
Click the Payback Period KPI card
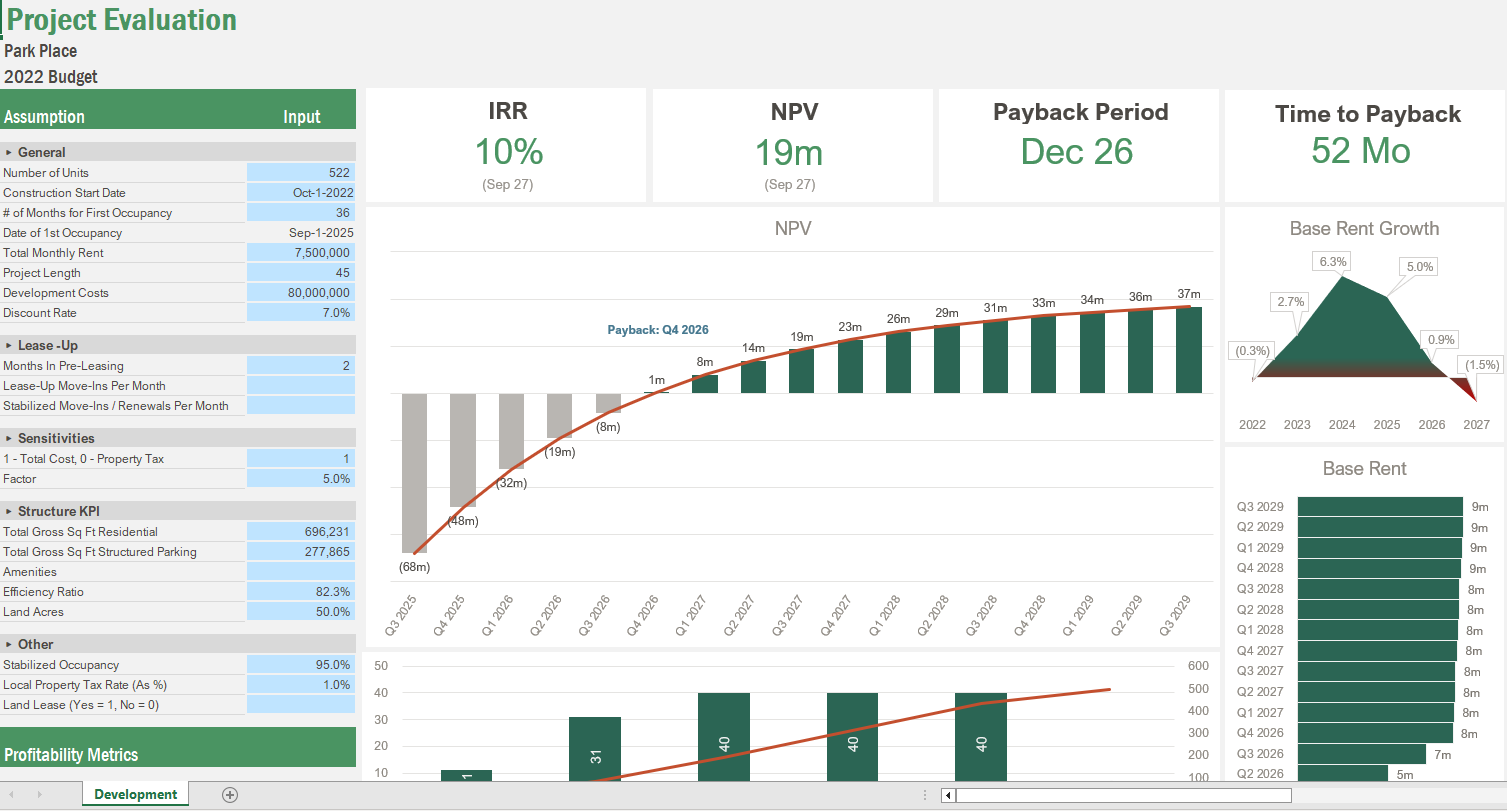tap(1079, 145)
